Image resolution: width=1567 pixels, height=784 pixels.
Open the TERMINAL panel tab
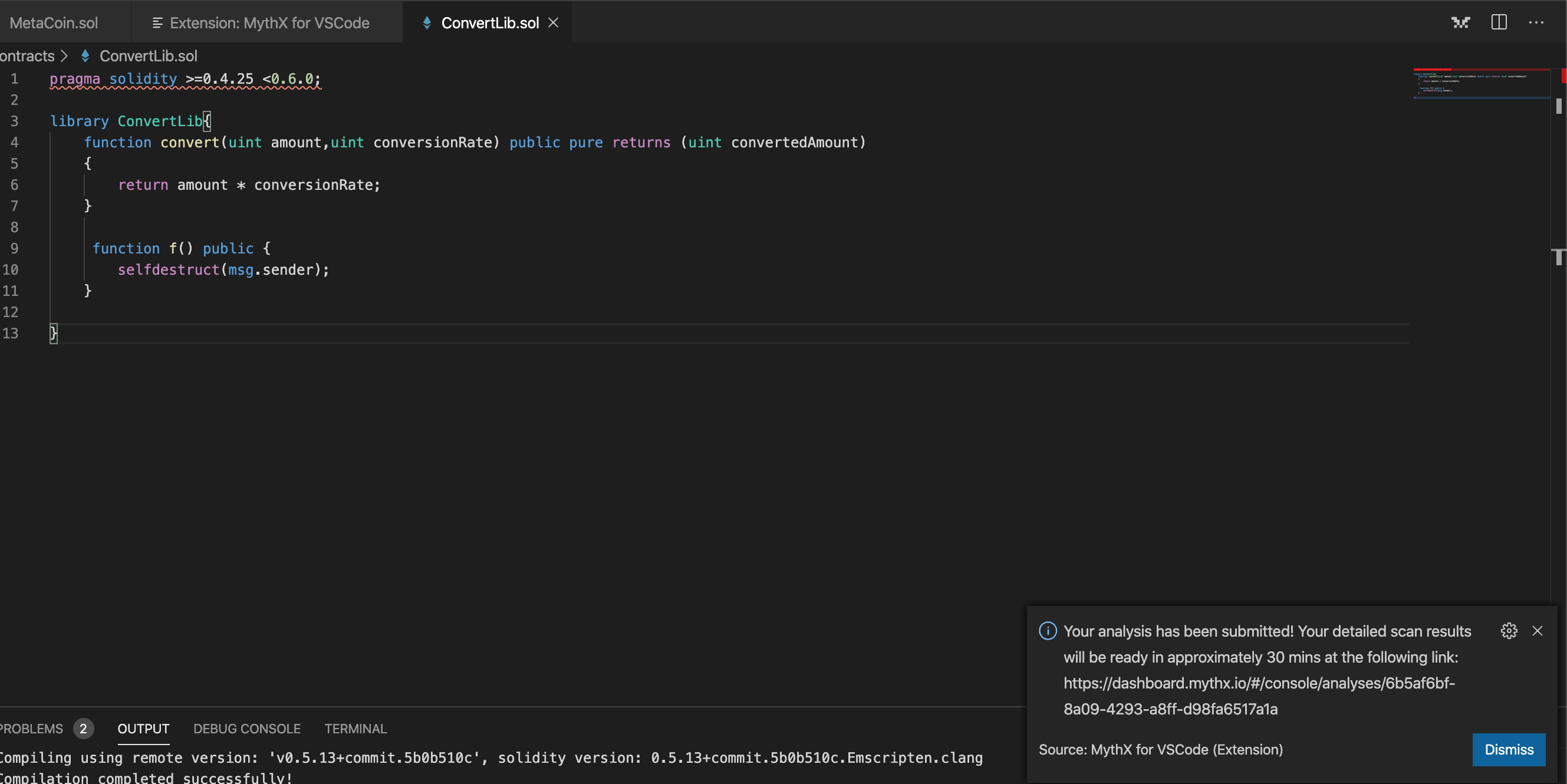tap(355, 729)
